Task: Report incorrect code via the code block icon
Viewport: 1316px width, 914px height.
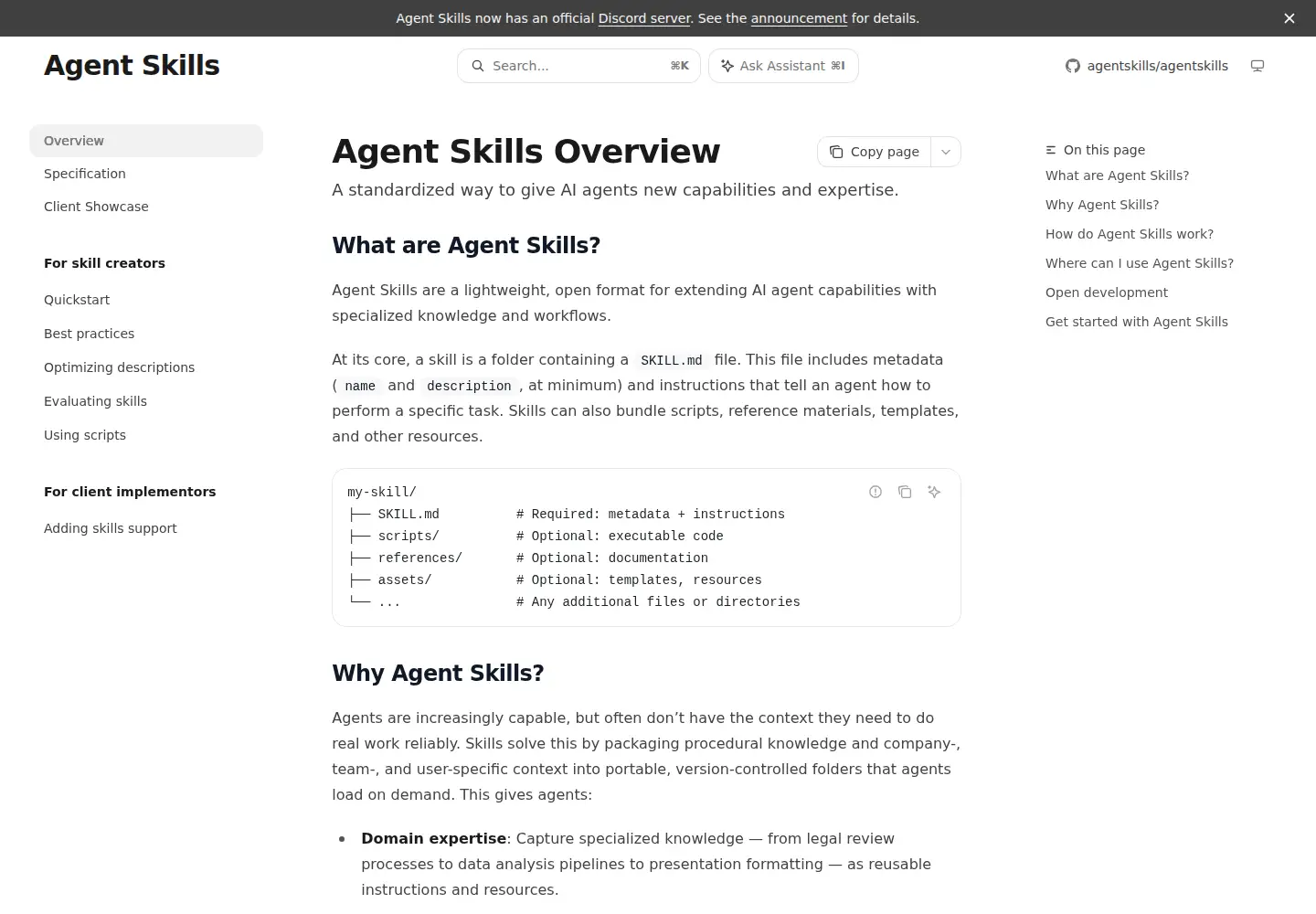Action: pos(876,492)
